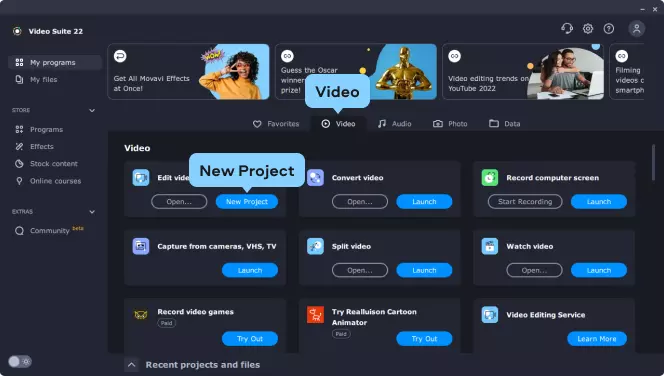Click Open button under Convert video
Screen dimensions: 664x376
[x=360, y=202]
